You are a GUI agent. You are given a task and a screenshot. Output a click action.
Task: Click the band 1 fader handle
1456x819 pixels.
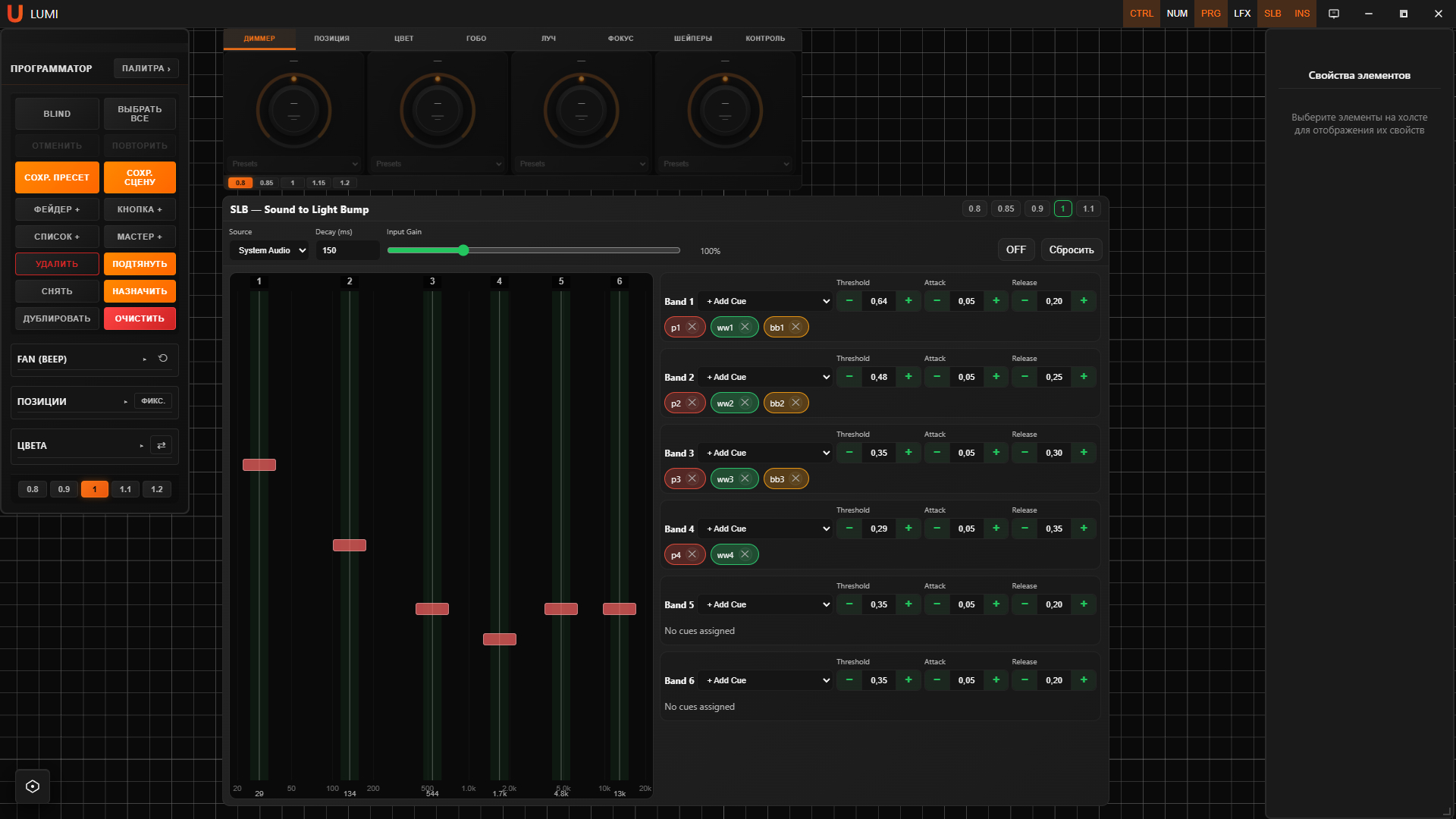click(259, 465)
